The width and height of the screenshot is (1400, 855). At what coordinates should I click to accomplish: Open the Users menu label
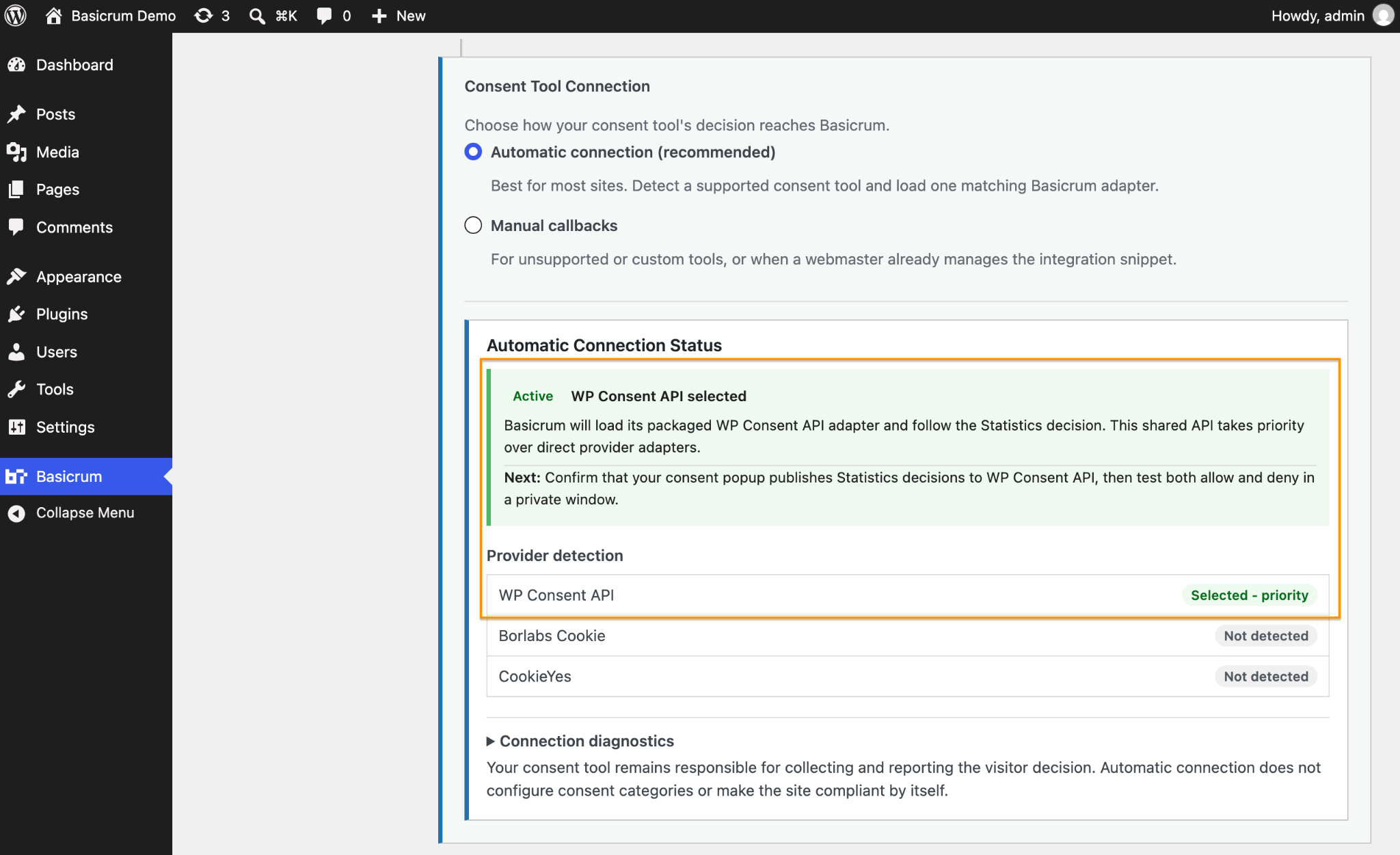[56, 352]
